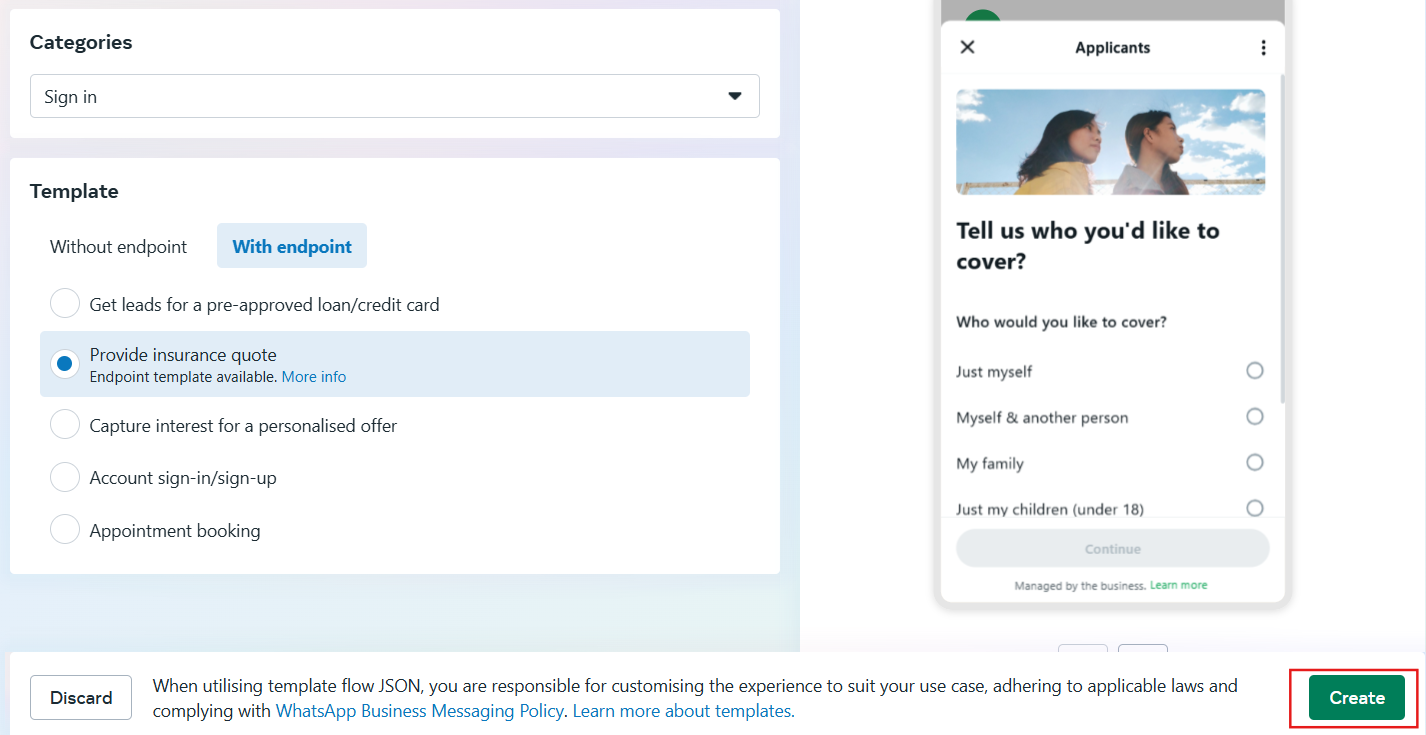Select Account sign-in/sign-up template
1426x735 pixels.
coord(65,478)
